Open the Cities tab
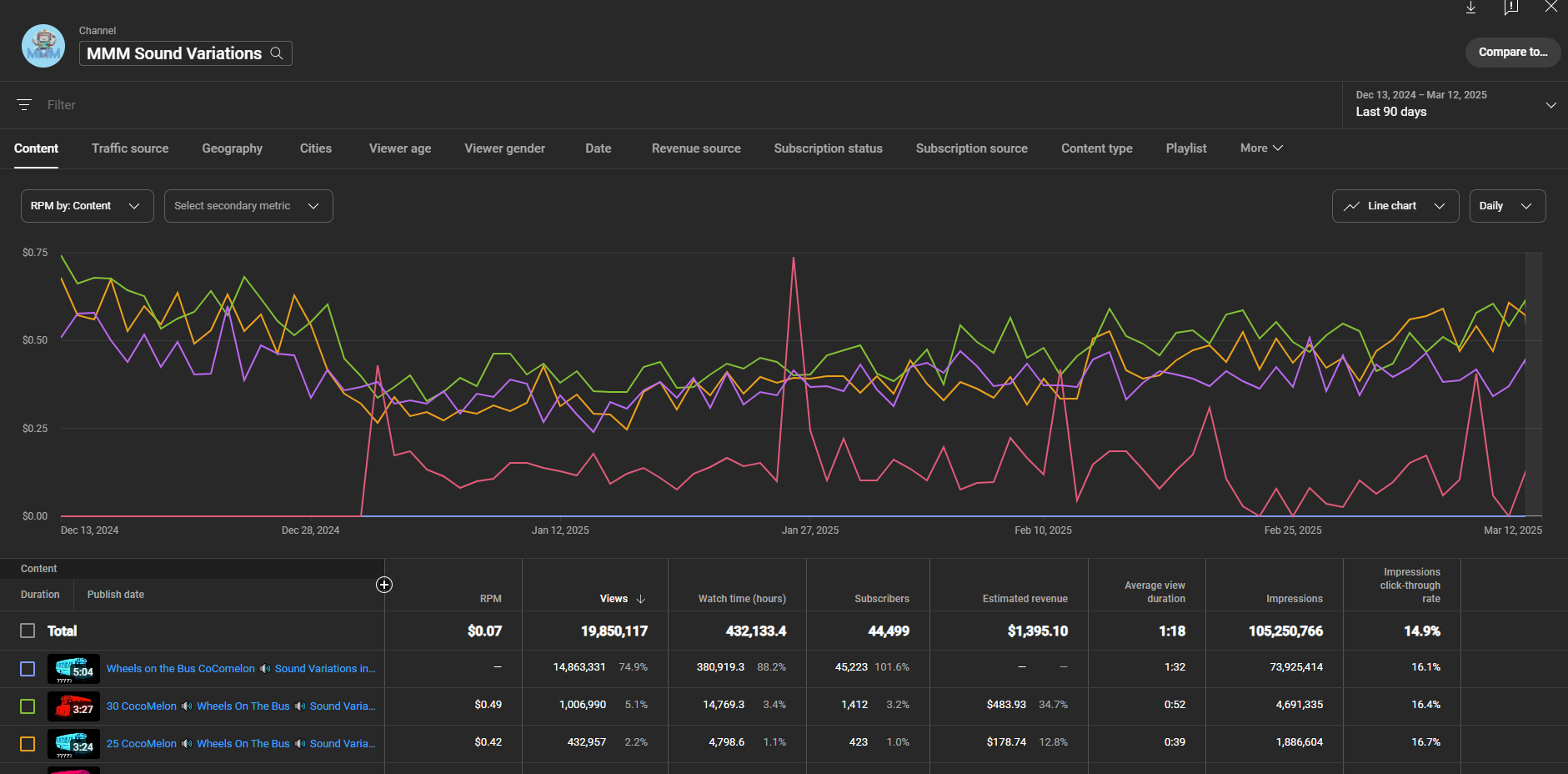This screenshot has height=774, width=1568. pos(316,148)
